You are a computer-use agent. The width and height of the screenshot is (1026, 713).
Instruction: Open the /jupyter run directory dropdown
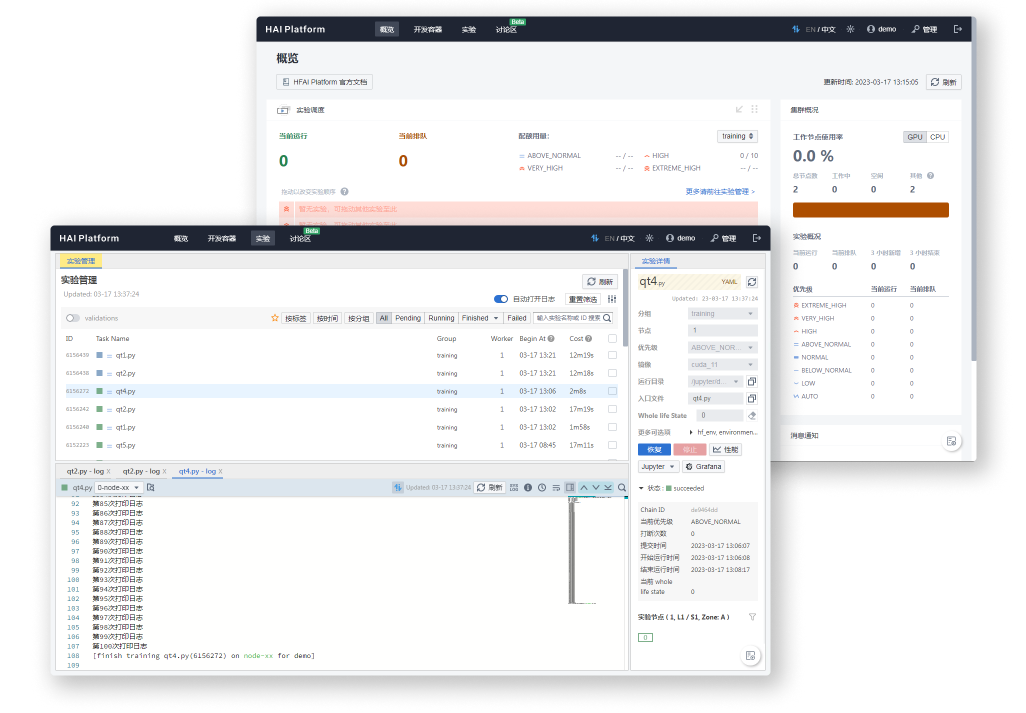click(716, 381)
